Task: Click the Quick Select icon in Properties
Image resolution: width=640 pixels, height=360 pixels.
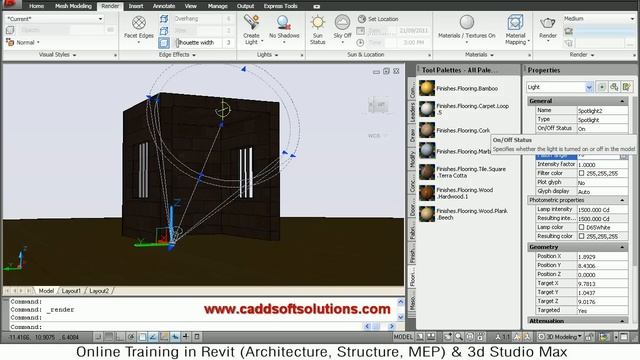Action: click(627, 87)
